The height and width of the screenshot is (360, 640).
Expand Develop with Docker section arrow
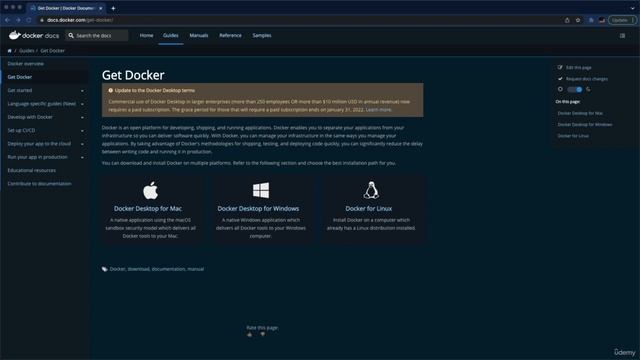pyautogui.click(x=82, y=118)
